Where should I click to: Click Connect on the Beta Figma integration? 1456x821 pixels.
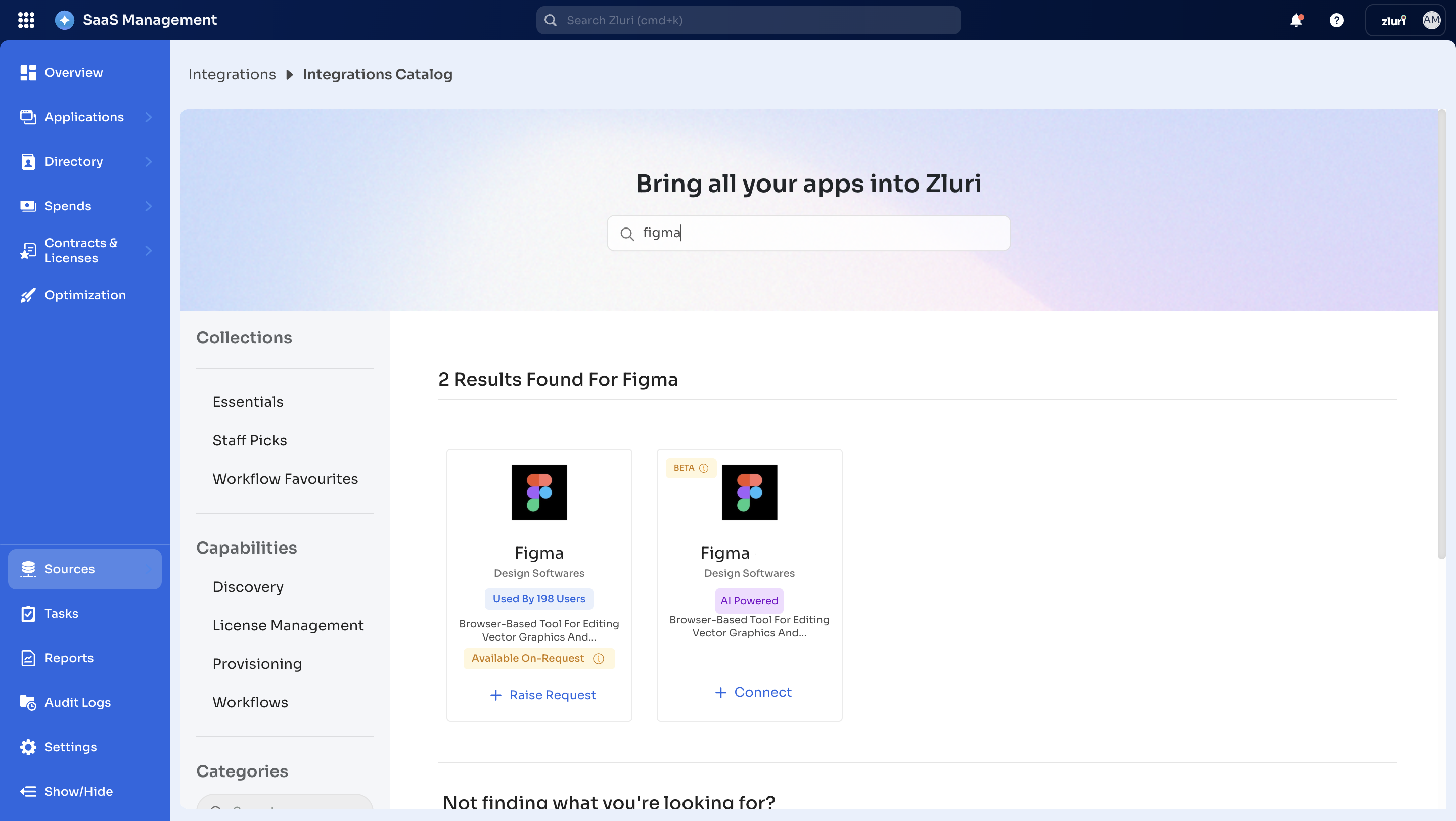tap(752, 692)
